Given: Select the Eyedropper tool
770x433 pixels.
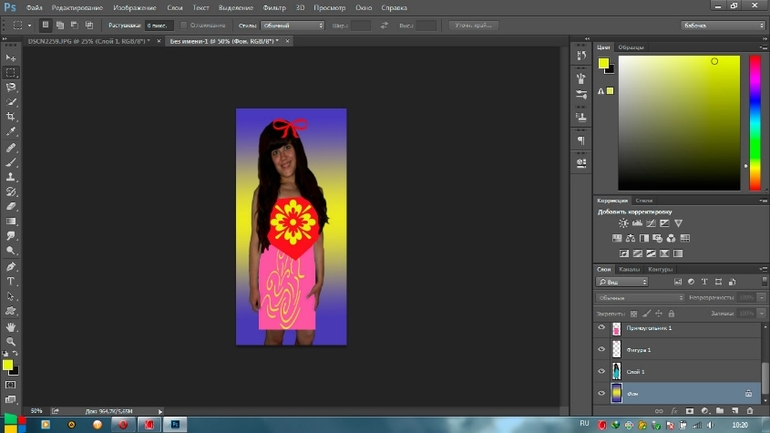Looking at the screenshot, I should (11, 132).
